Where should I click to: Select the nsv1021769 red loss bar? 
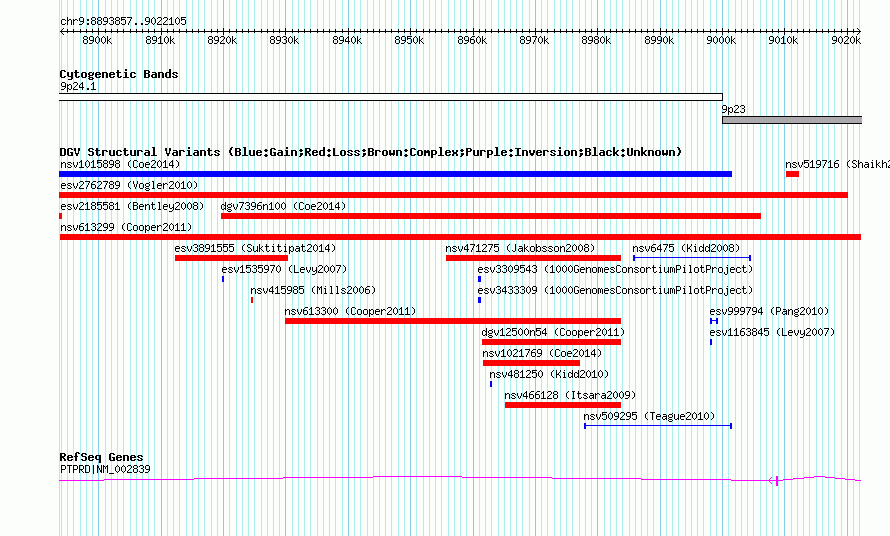pyautogui.click(x=531, y=363)
